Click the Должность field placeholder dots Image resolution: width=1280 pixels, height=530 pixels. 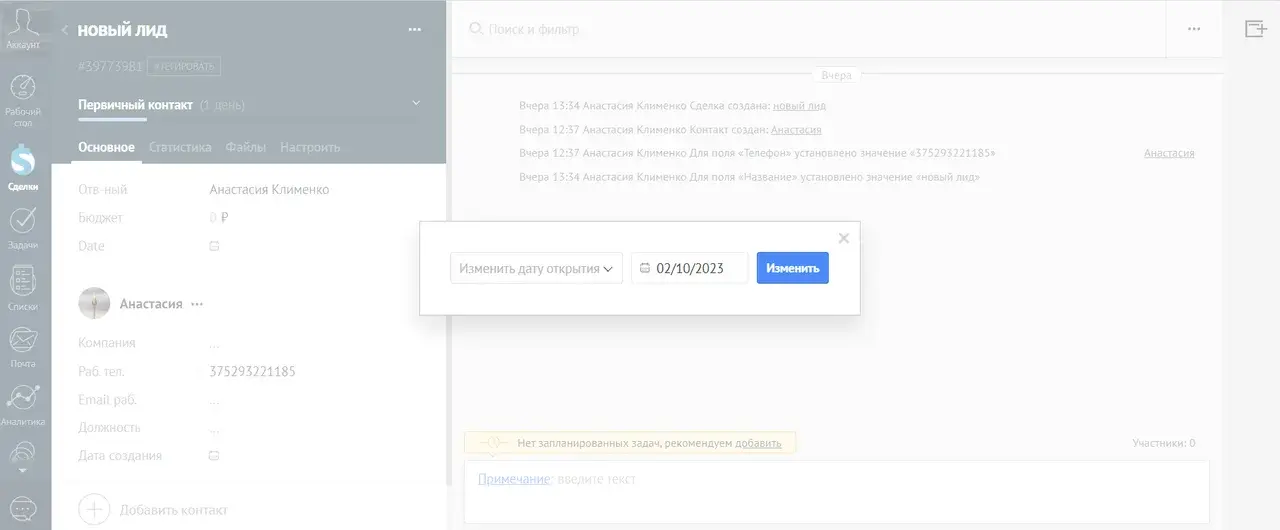click(x=214, y=429)
